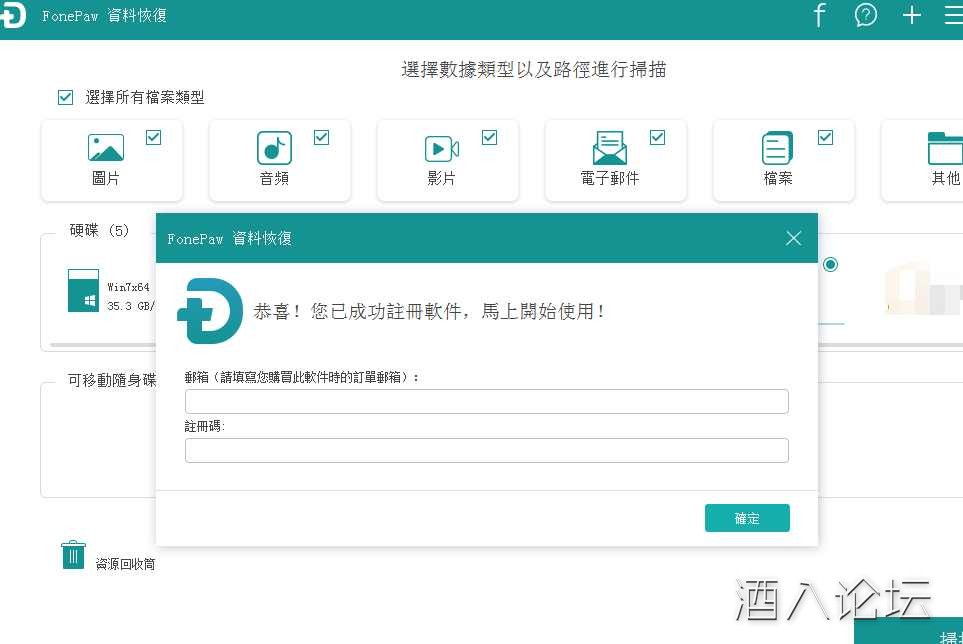The height and width of the screenshot is (644, 963).
Task: Toggle 選擇所有檔案類型 checkbox
Action: coord(65,97)
